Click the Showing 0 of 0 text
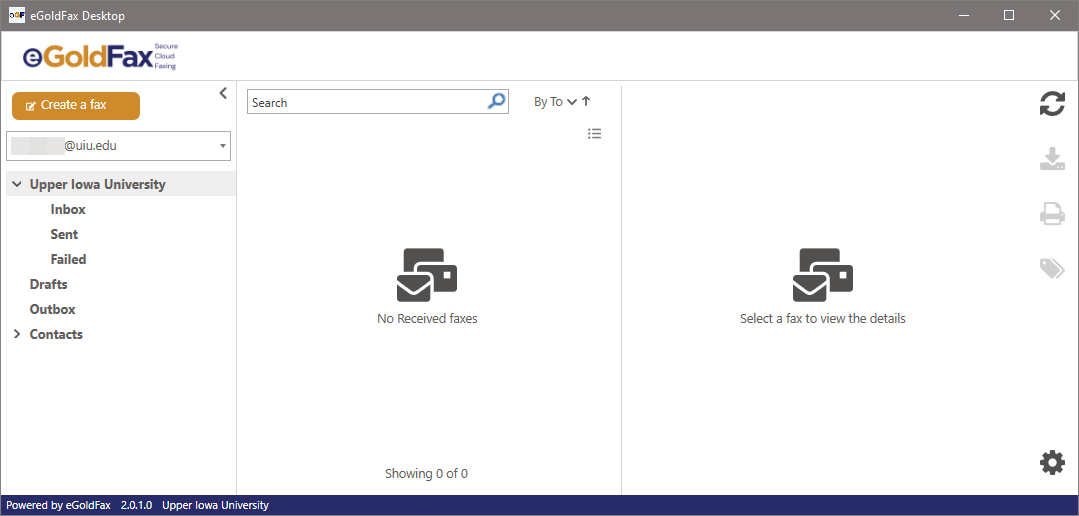The width and height of the screenshot is (1079, 516). [427, 473]
